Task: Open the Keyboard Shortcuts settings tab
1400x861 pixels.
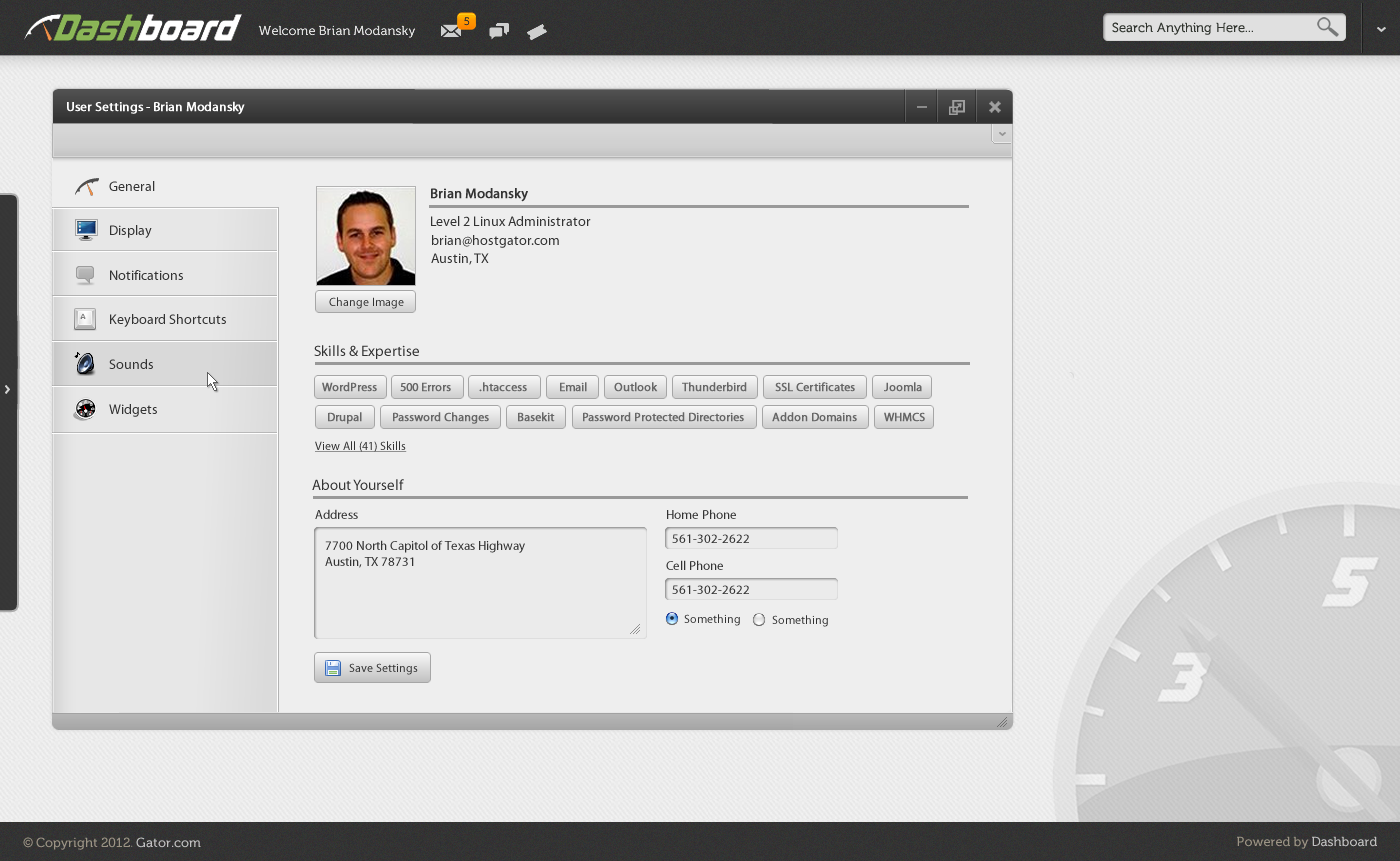Action: [165, 319]
